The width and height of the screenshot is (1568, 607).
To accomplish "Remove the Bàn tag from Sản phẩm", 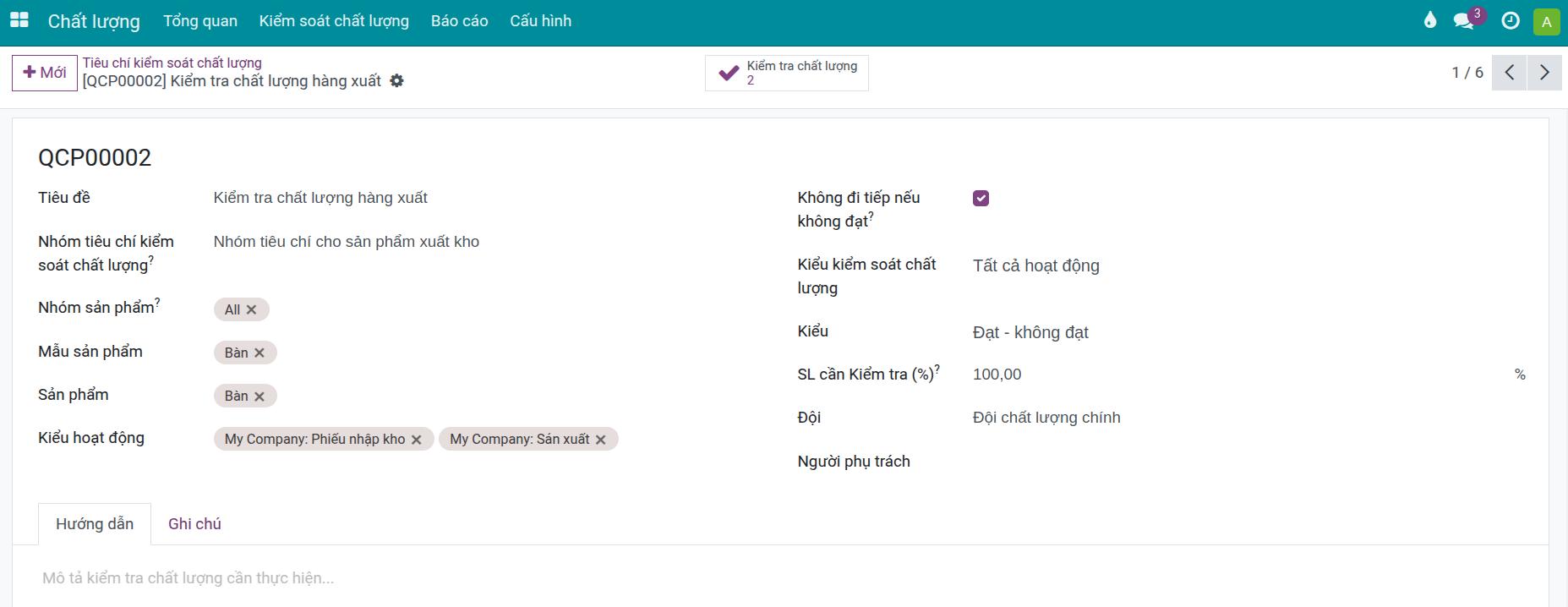I will tap(260, 396).
